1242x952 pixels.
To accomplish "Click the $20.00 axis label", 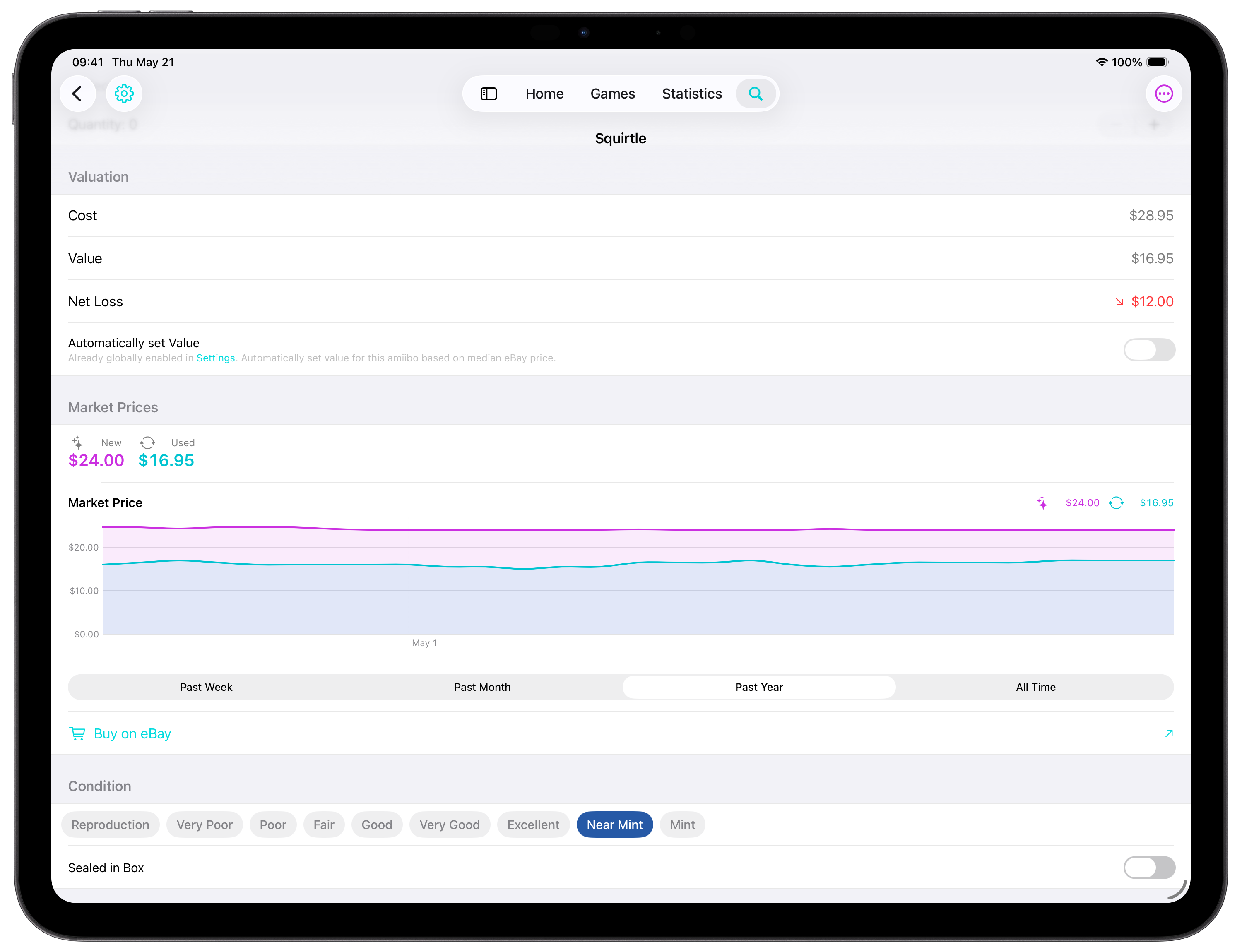I will click(83, 547).
